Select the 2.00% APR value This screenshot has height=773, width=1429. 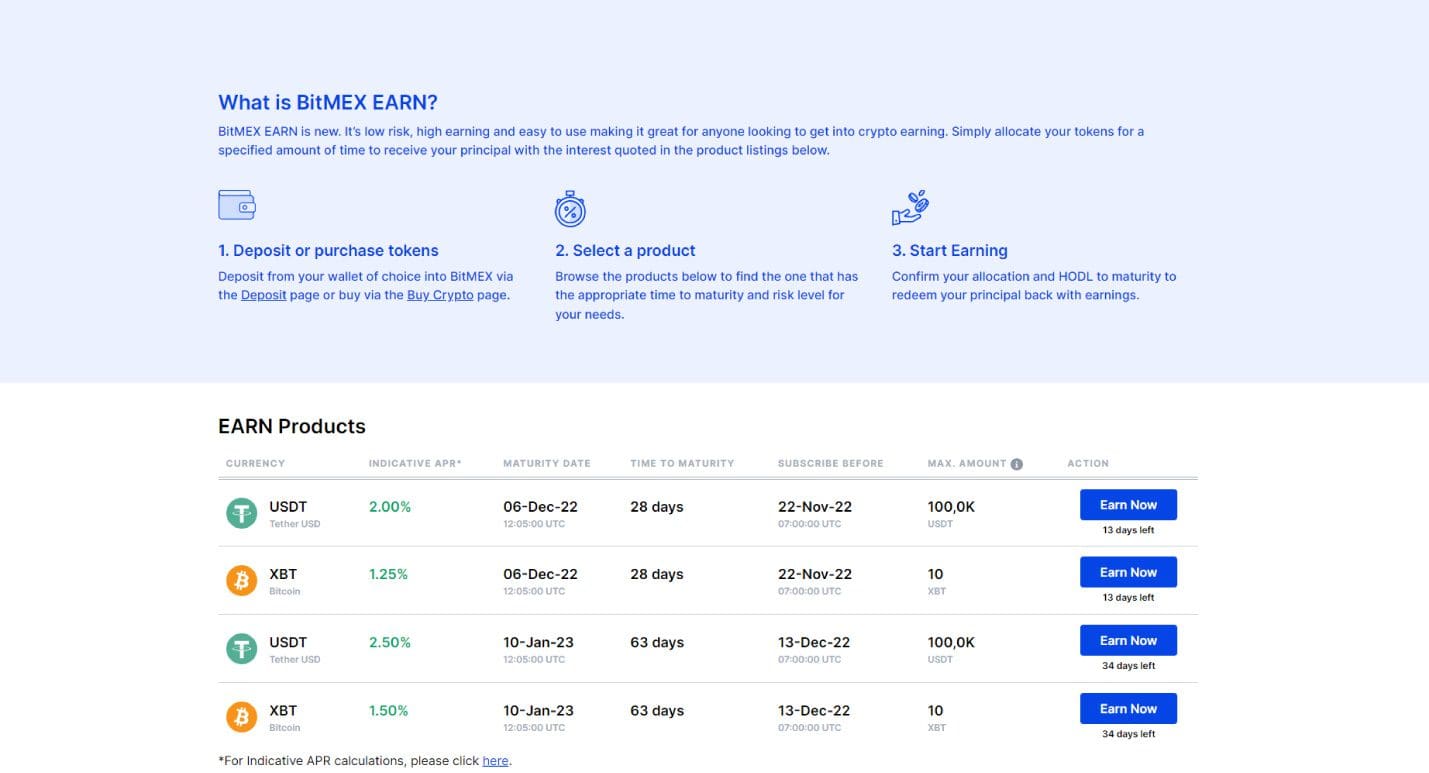(x=390, y=507)
